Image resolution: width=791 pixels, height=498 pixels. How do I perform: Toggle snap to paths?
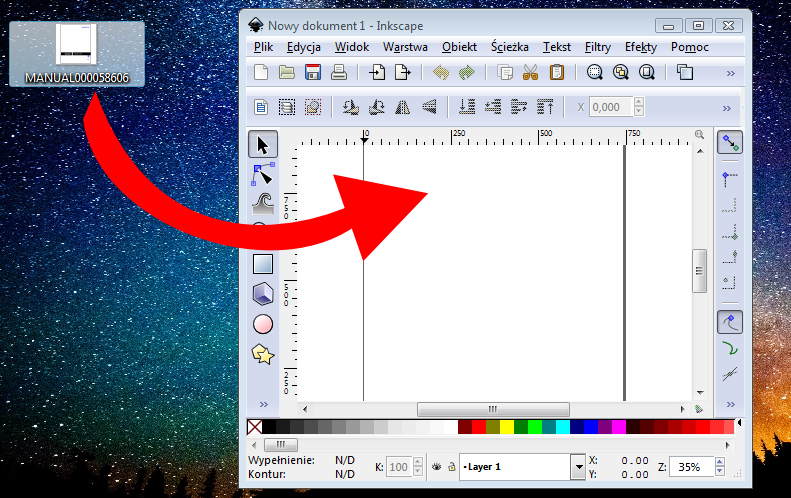pyautogui.click(x=730, y=348)
